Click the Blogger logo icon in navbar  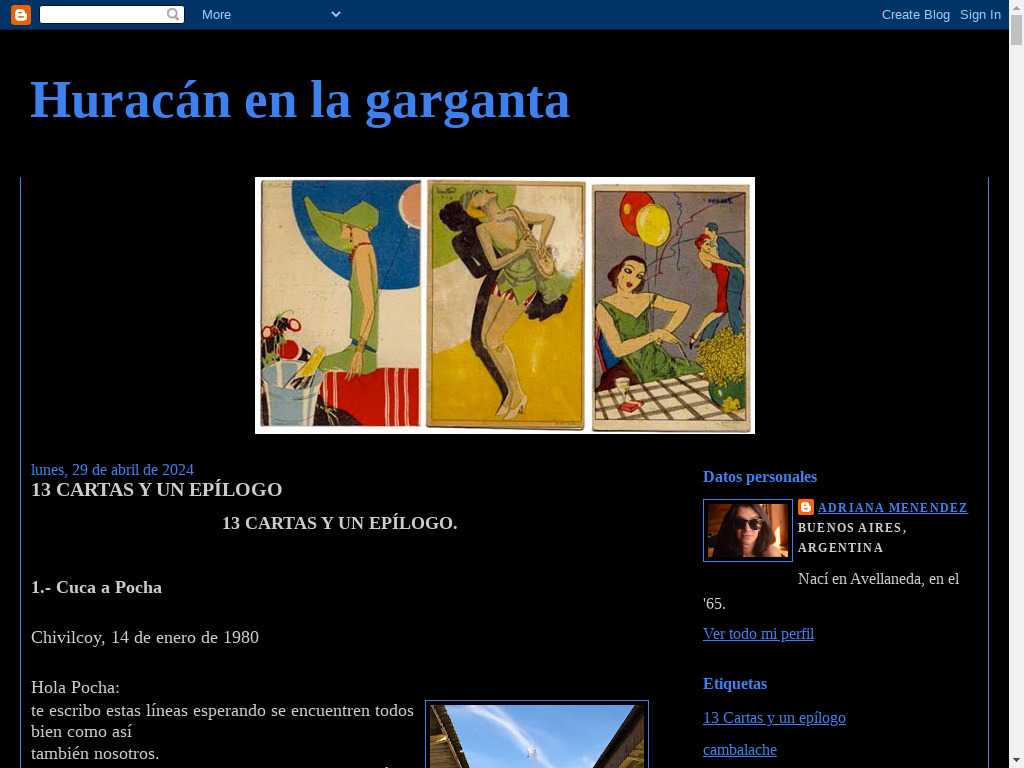[x=21, y=14]
